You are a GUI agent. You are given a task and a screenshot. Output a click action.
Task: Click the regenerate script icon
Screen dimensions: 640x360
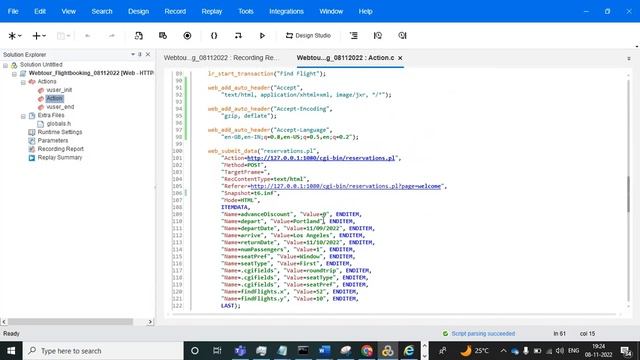click(x=139, y=36)
